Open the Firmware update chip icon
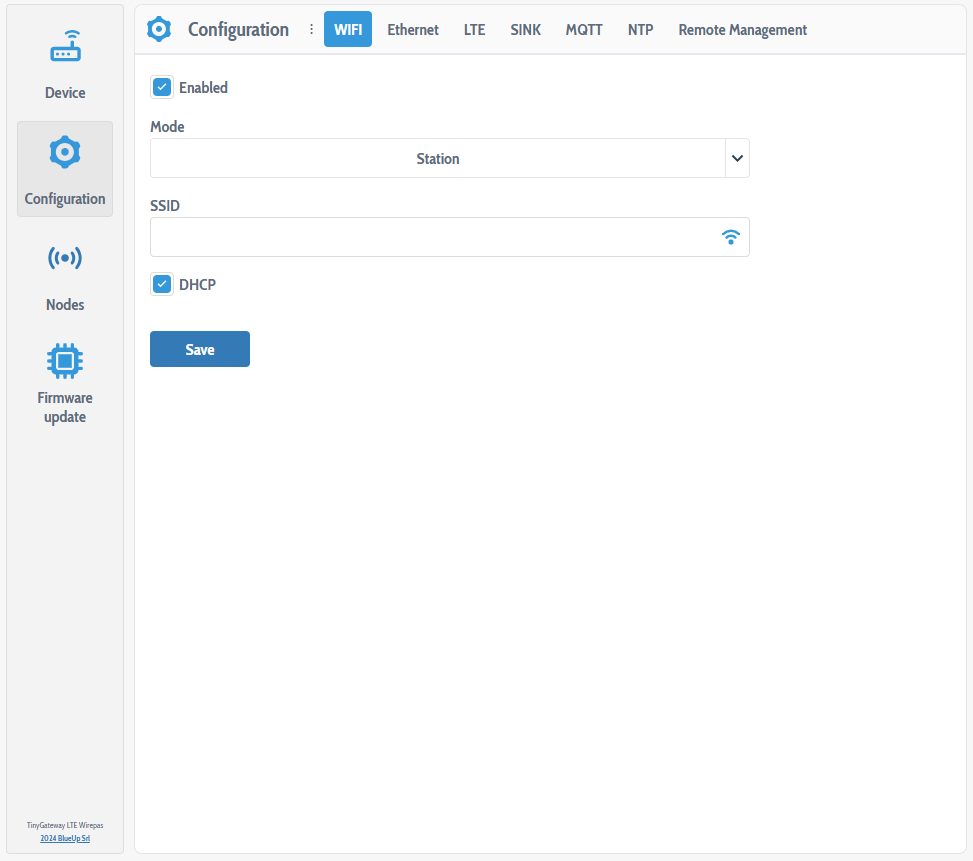 point(65,360)
